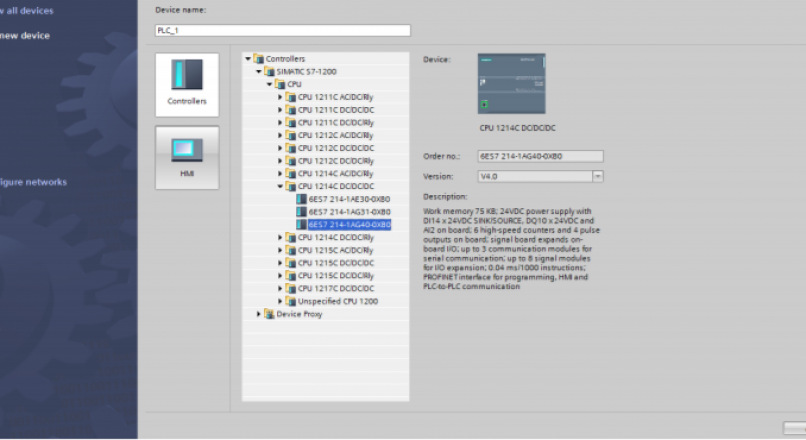Select order number 6ES7 214-1AE30-0XB0
This screenshot has height=440, width=806.
pos(350,199)
